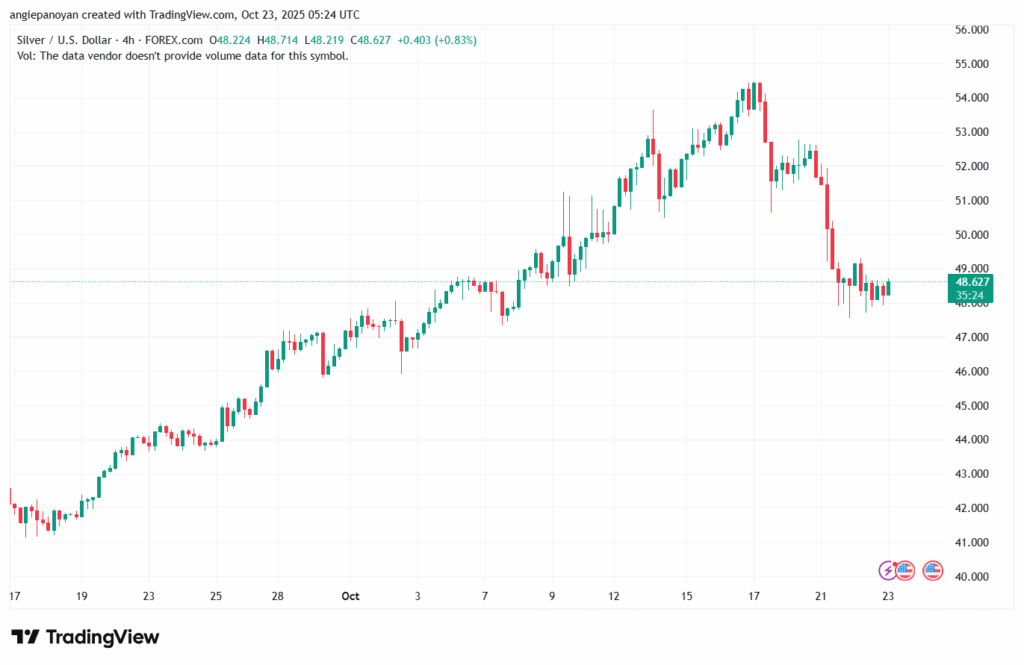Viewport: 1024px width, 665px height.
Task: Open the rightmost US flag economic event
Action: pos(932,570)
